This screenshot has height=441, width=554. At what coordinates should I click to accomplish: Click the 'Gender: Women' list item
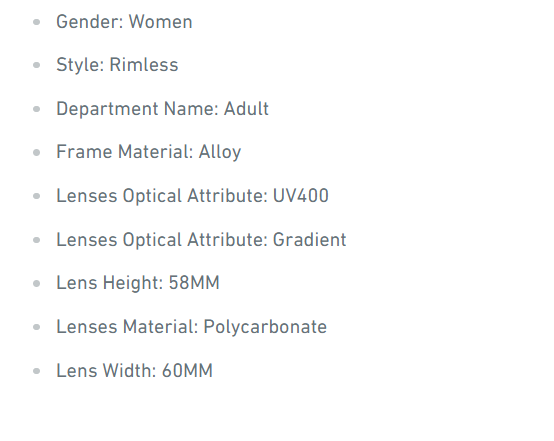[124, 22]
